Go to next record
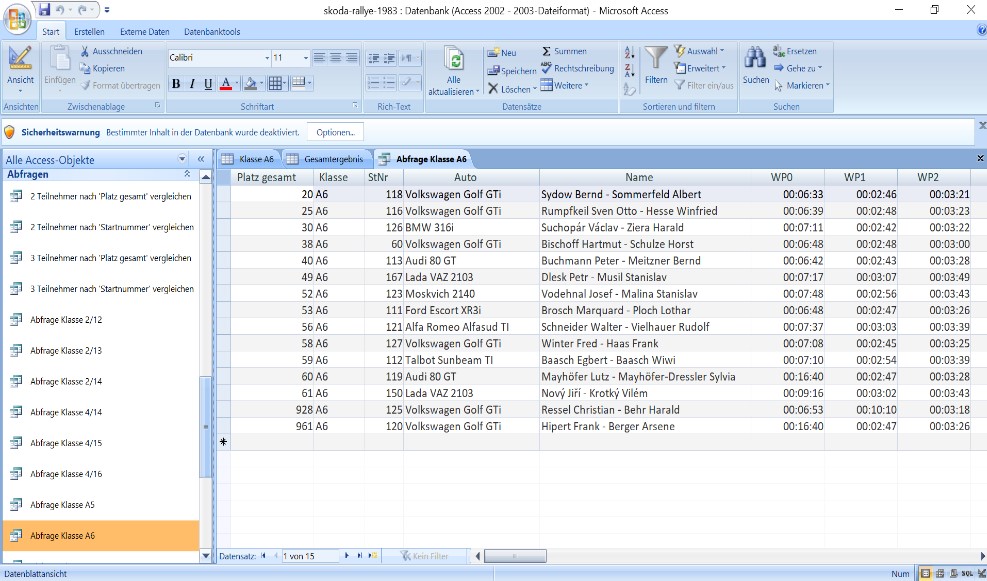The width and height of the screenshot is (987, 581). [x=347, y=556]
